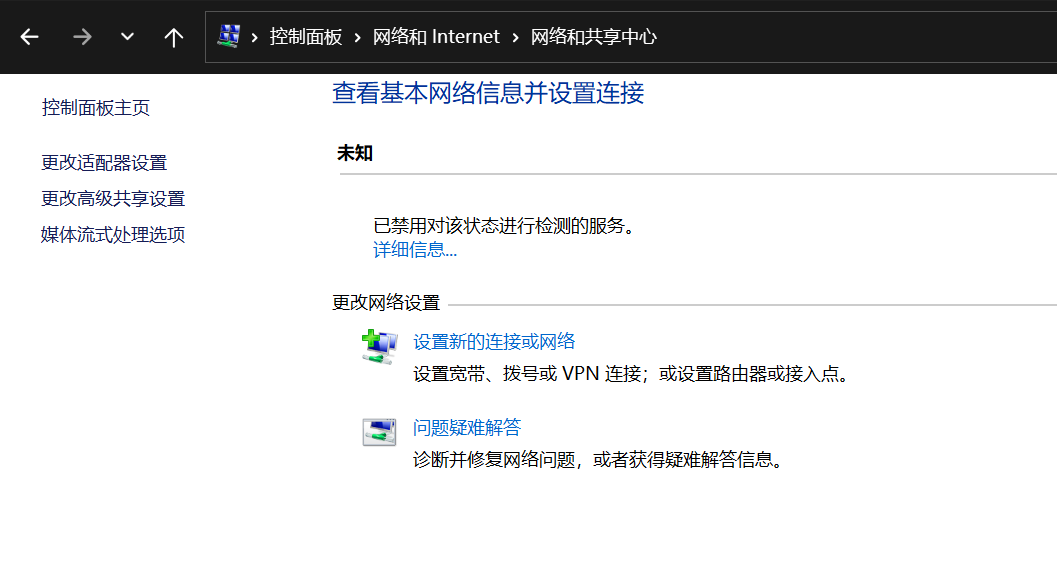Select 网络和共享中心 in the breadcrumb
Screen dimensions: 1057x576
[593, 36]
